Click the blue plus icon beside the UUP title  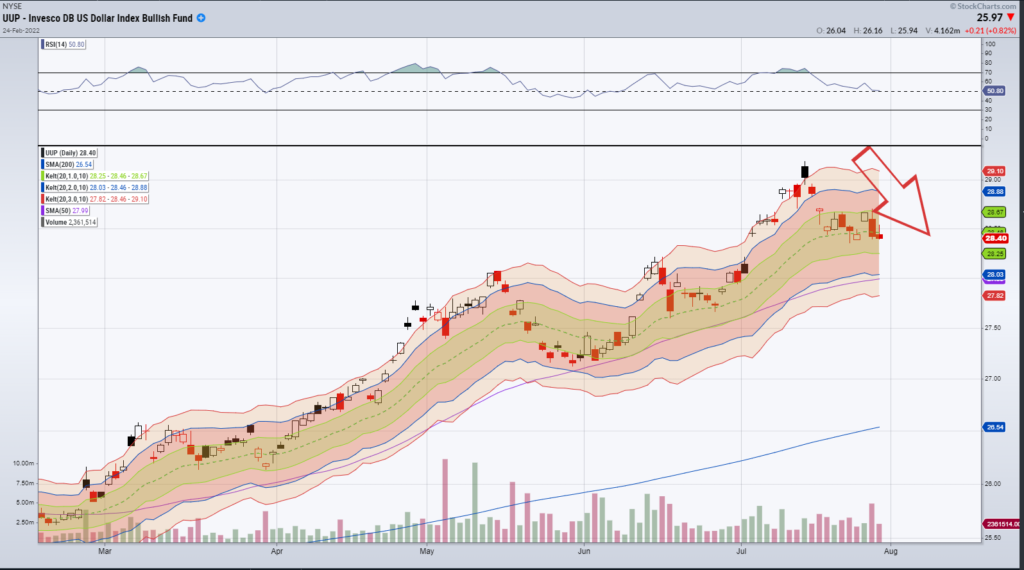[201, 18]
